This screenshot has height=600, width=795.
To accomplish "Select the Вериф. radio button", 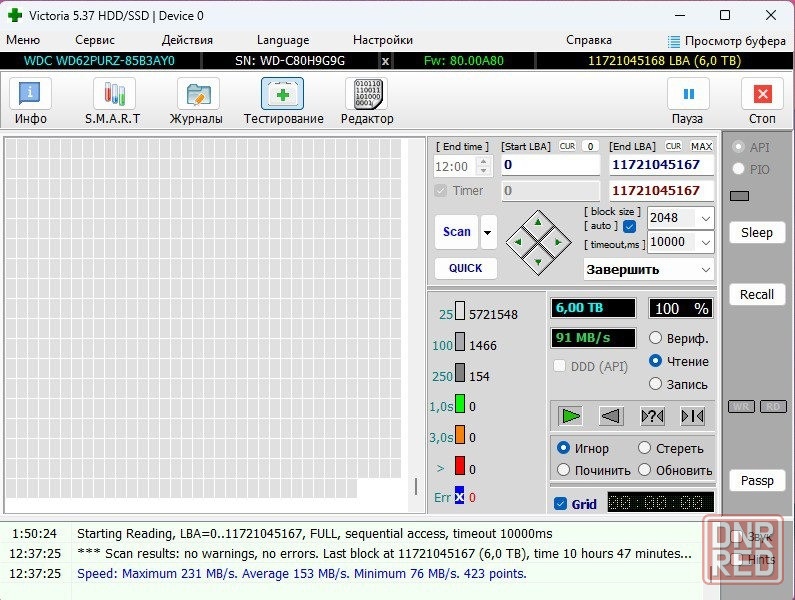I will click(x=655, y=338).
